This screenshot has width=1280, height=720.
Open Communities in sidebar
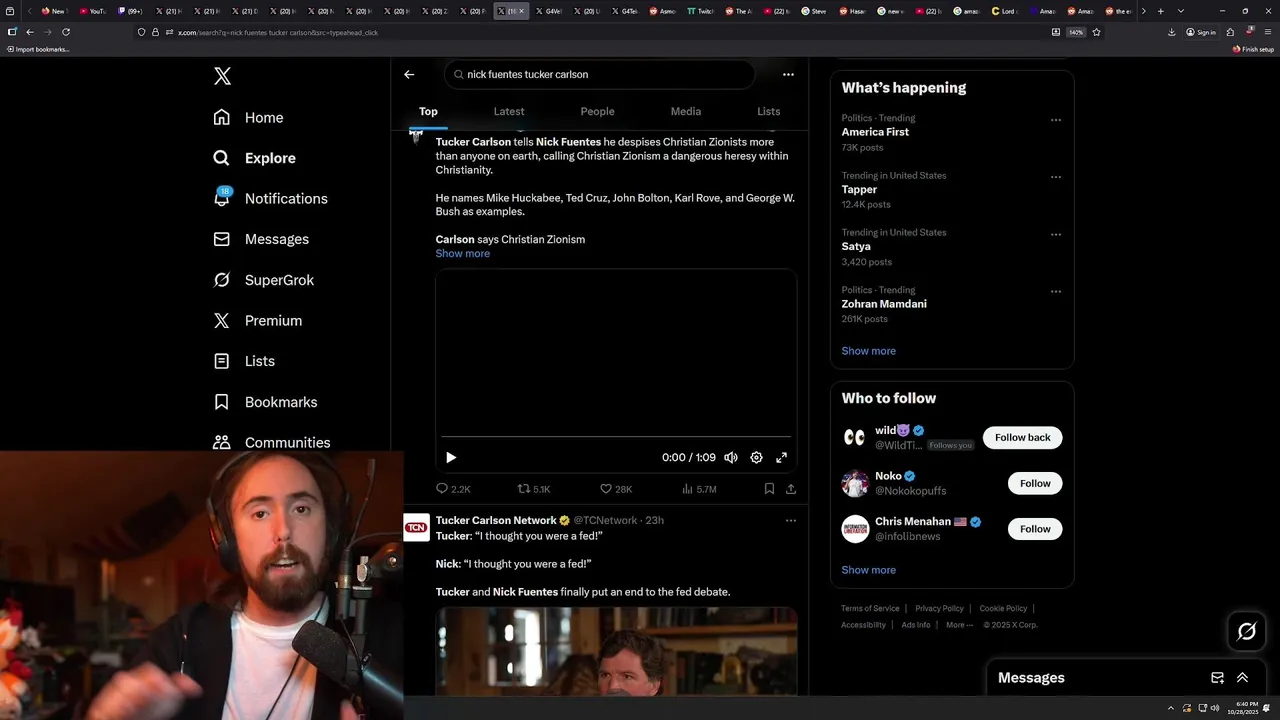271,442
